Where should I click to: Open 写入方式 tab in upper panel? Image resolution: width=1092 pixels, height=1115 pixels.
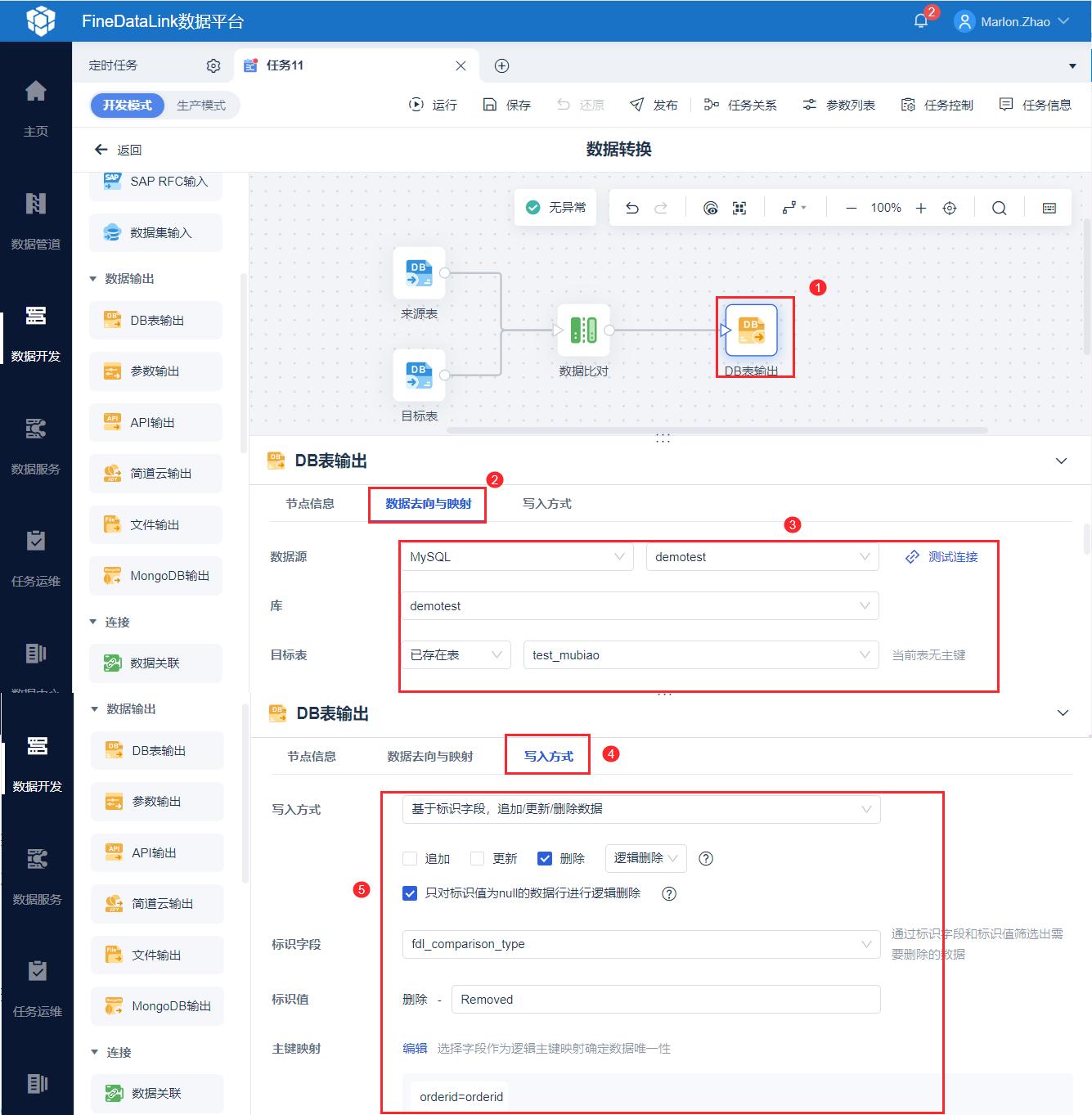click(547, 504)
